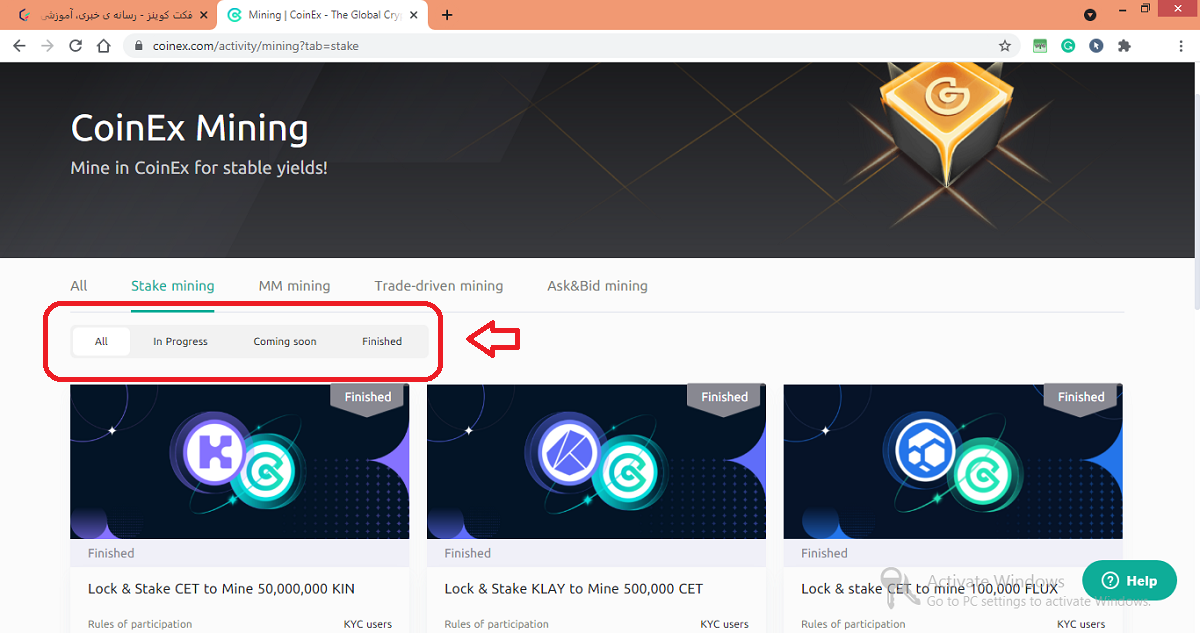Select the Mining | CoinEx browser tab
The width and height of the screenshot is (1200, 633).
(324, 15)
